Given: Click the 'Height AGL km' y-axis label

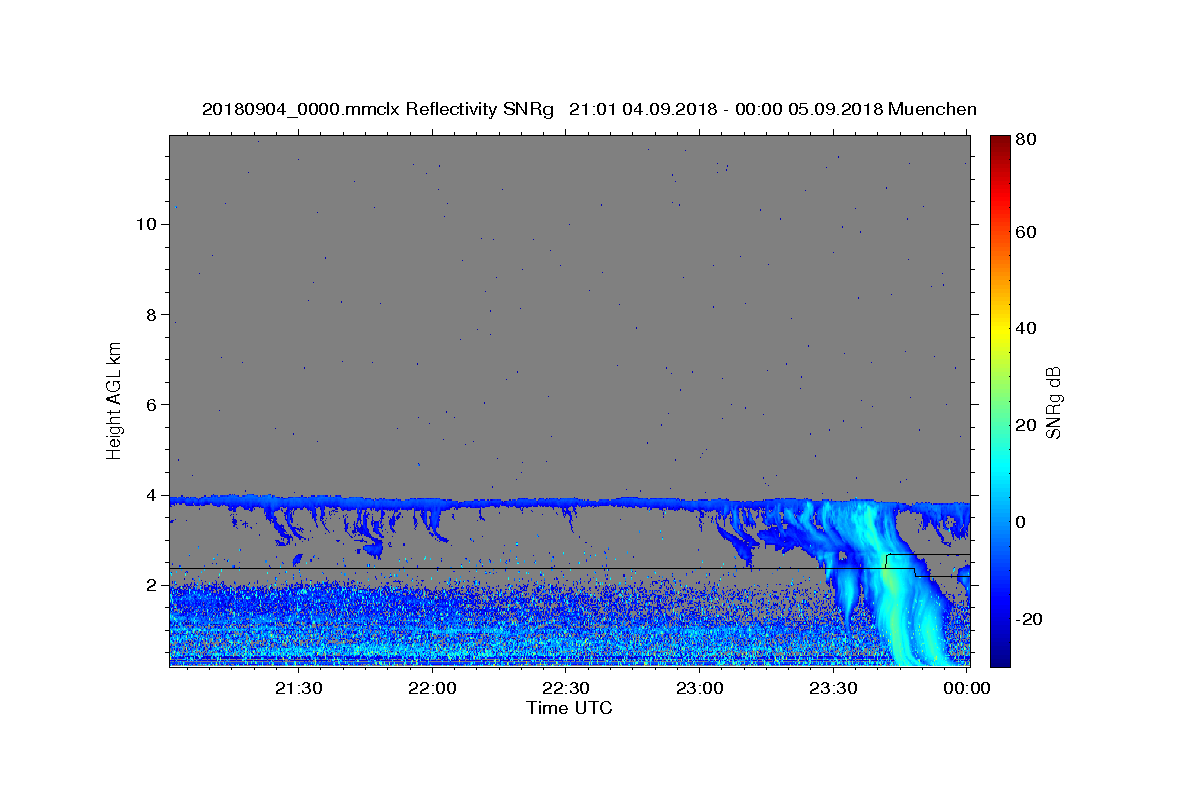Looking at the screenshot, I should tap(115, 400).
